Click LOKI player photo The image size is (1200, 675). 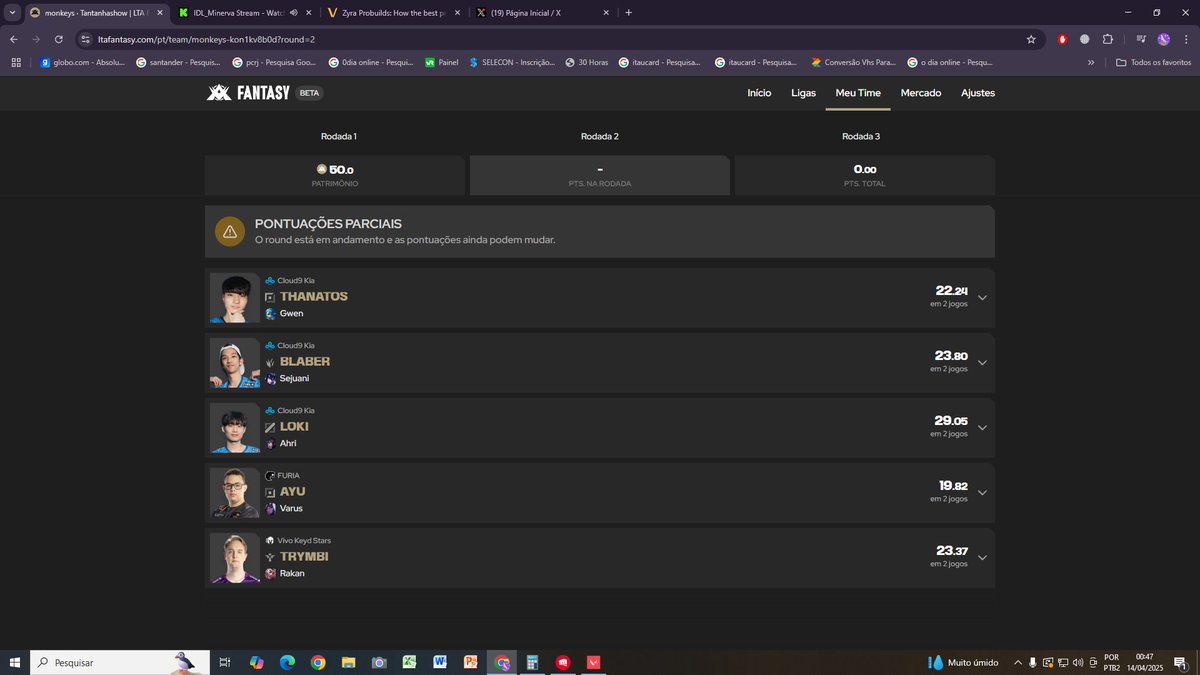235,428
